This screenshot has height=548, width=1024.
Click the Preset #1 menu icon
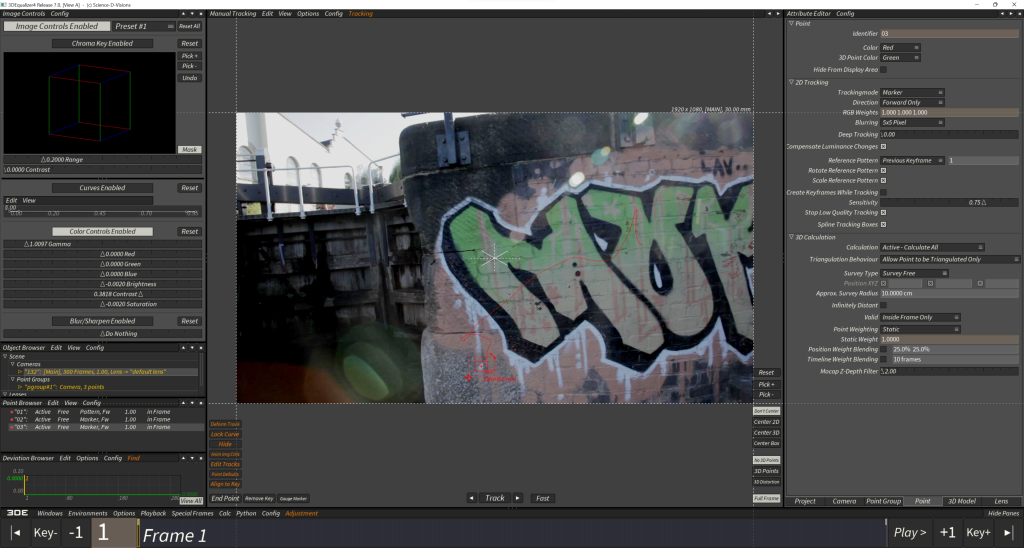pyautogui.click(x=170, y=26)
